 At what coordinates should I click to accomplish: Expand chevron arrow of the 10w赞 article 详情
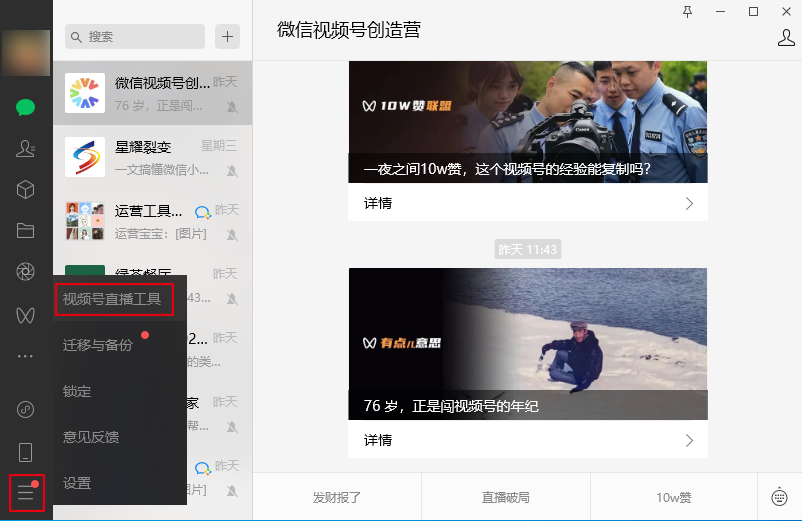[x=689, y=203]
